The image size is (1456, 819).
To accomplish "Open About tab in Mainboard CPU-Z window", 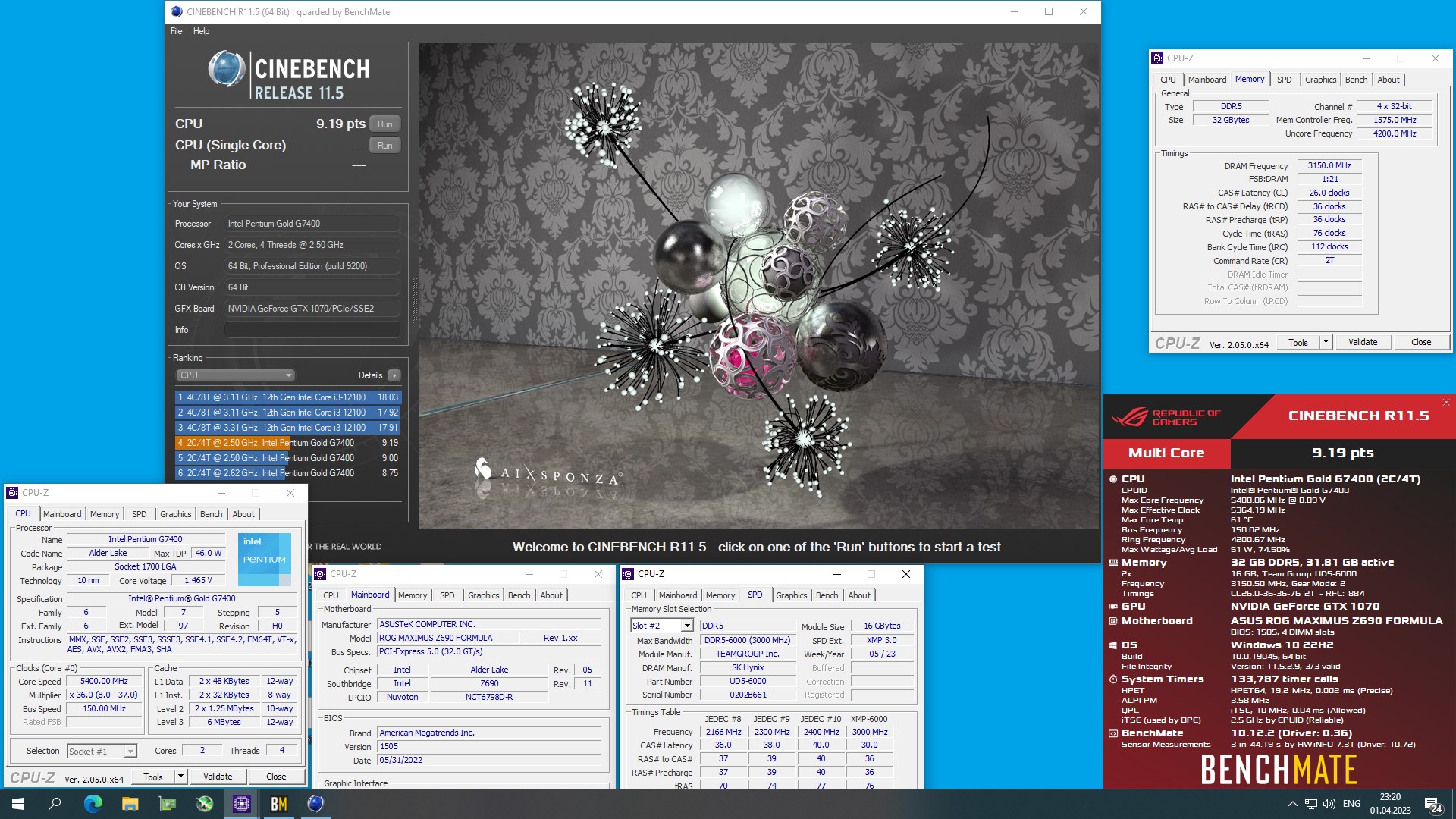I will 551,595.
